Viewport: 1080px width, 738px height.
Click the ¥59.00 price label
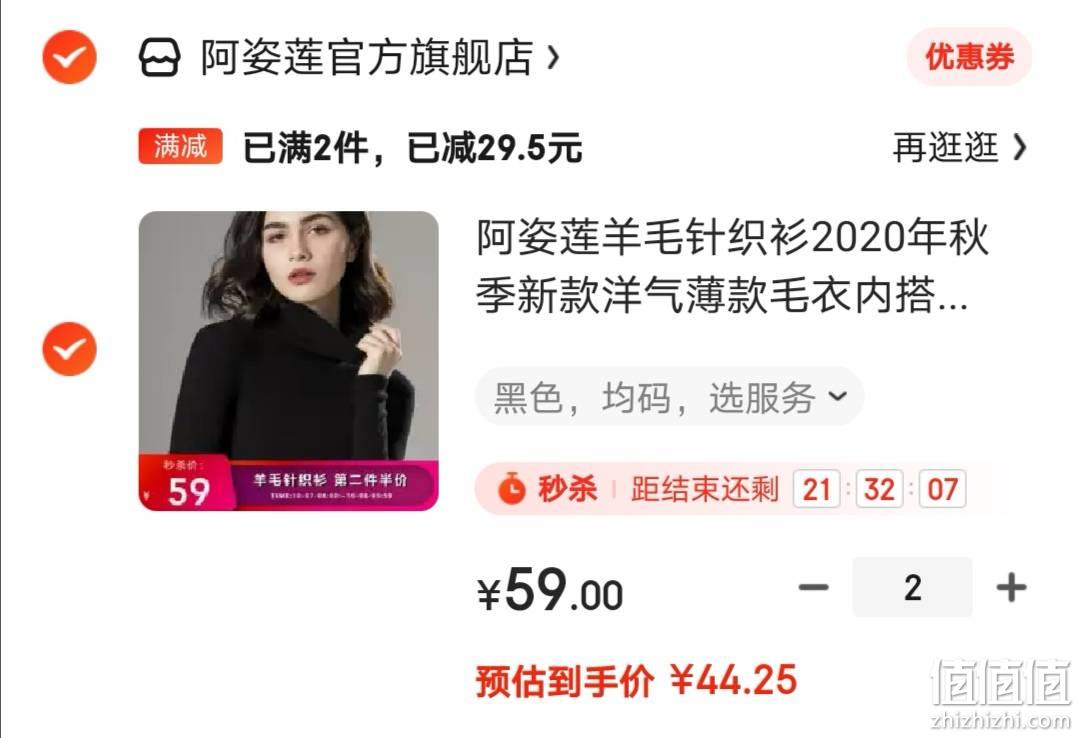pyautogui.click(x=550, y=591)
